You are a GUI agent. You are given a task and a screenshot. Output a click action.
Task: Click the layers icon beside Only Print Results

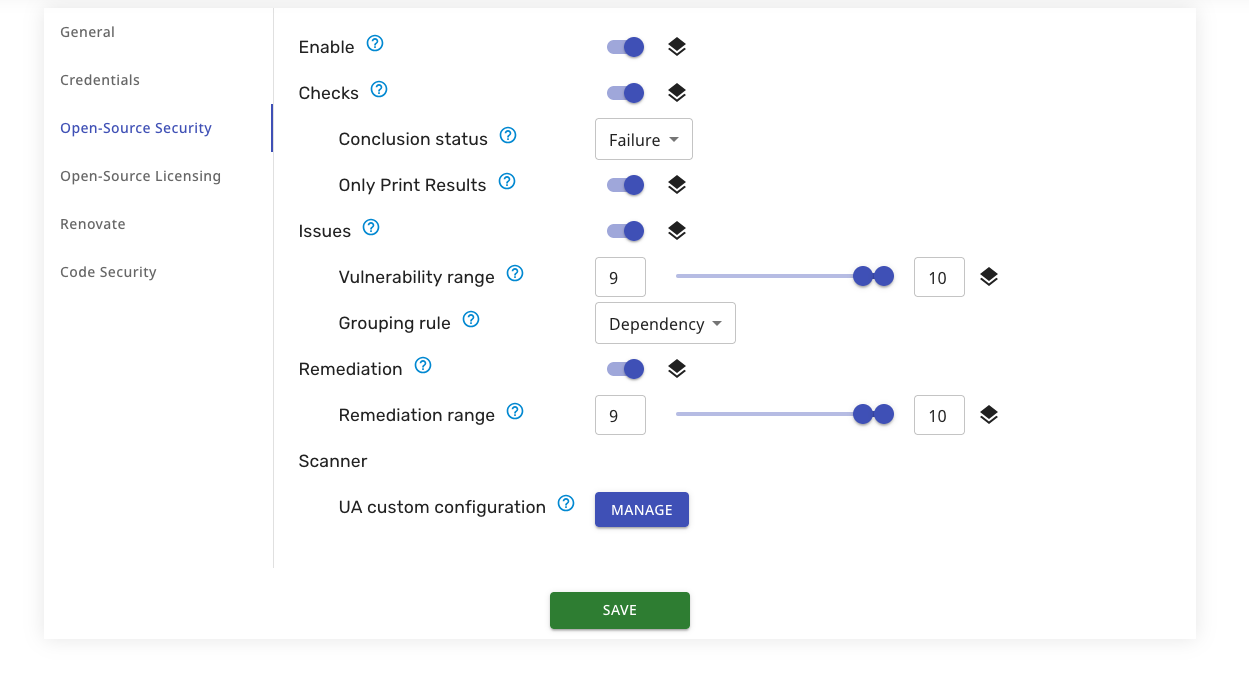tap(677, 185)
